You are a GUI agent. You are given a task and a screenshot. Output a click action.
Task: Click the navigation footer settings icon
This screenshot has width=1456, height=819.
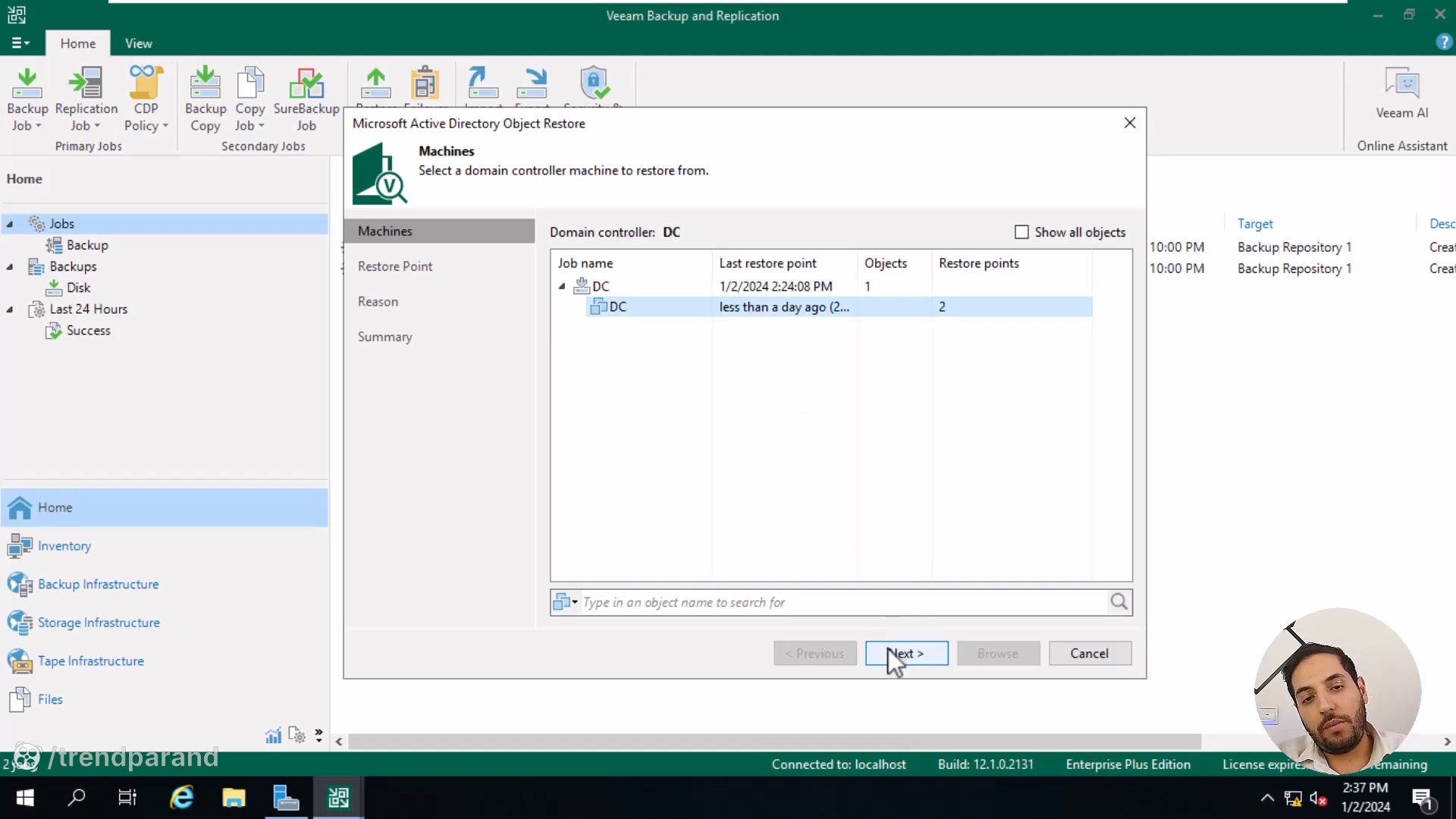(x=297, y=735)
